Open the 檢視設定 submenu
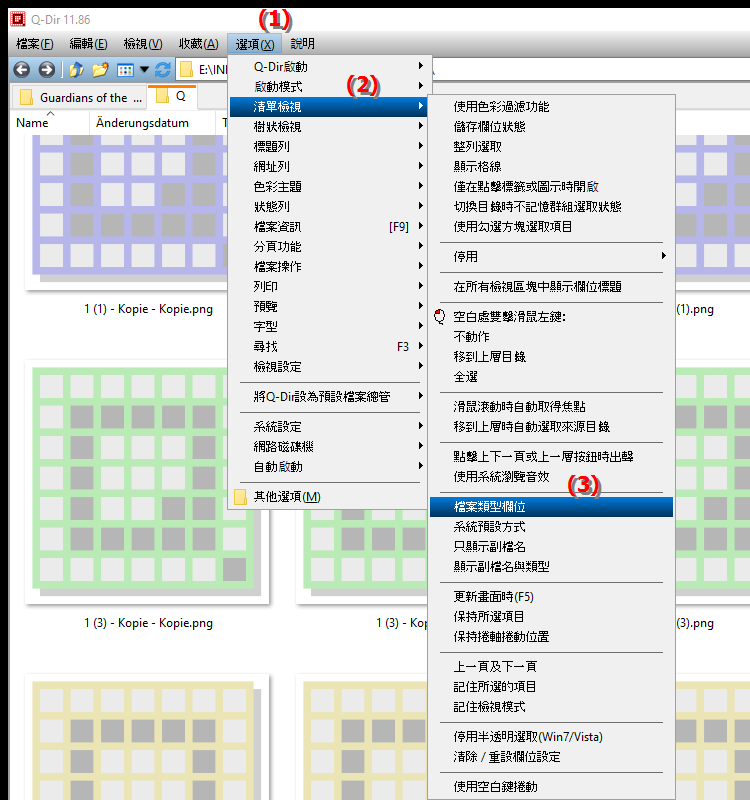Viewport: 750px width, 800px height. click(x=328, y=367)
